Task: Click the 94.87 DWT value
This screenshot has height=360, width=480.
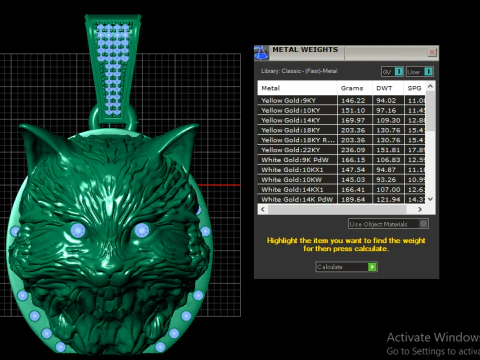Action: pyautogui.click(x=386, y=170)
